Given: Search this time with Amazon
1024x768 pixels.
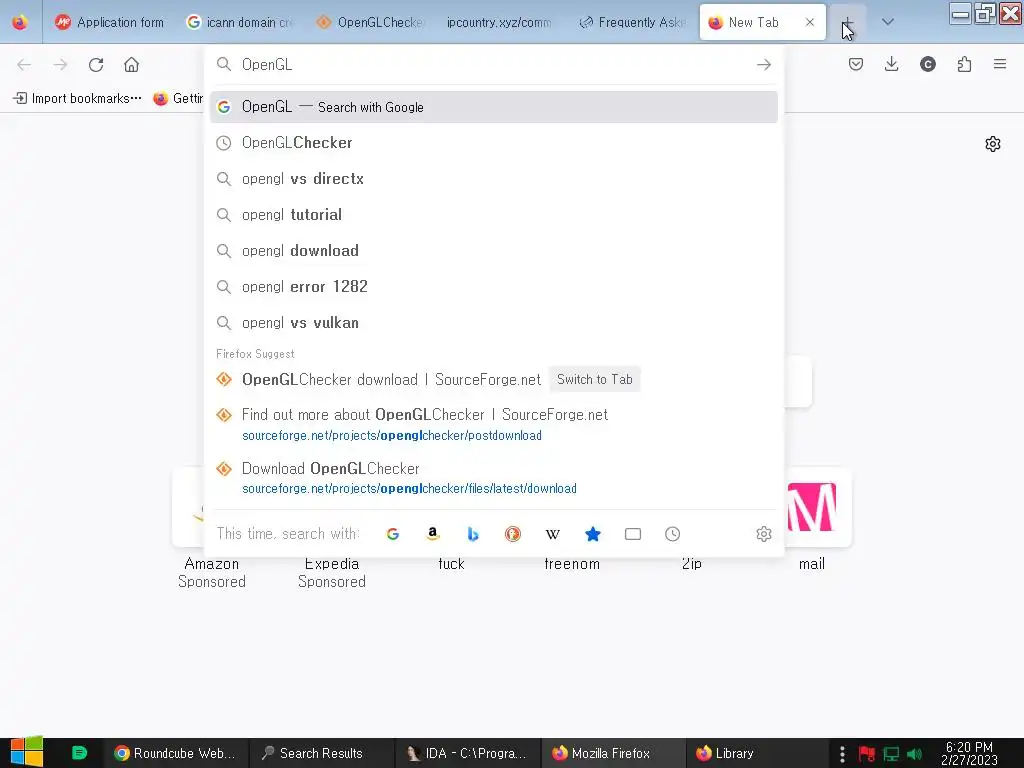Looking at the screenshot, I should (x=432, y=534).
